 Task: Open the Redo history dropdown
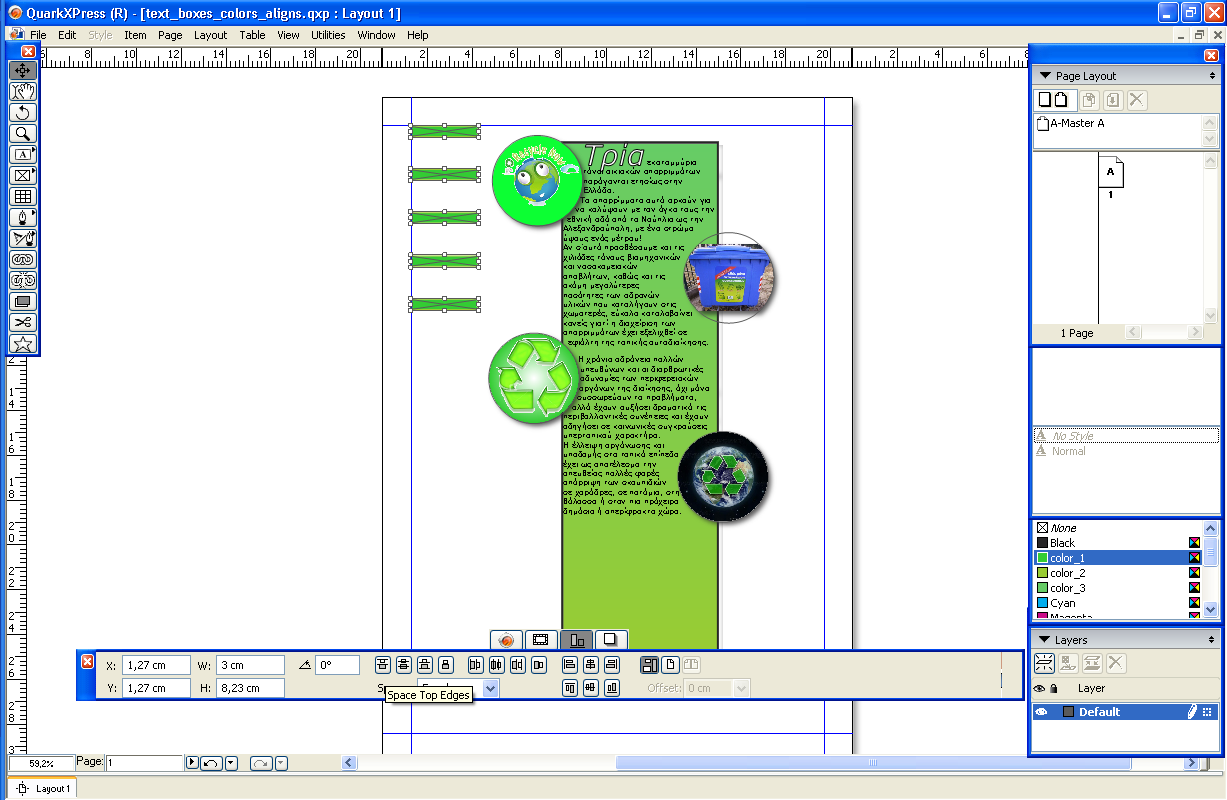[x=281, y=763]
